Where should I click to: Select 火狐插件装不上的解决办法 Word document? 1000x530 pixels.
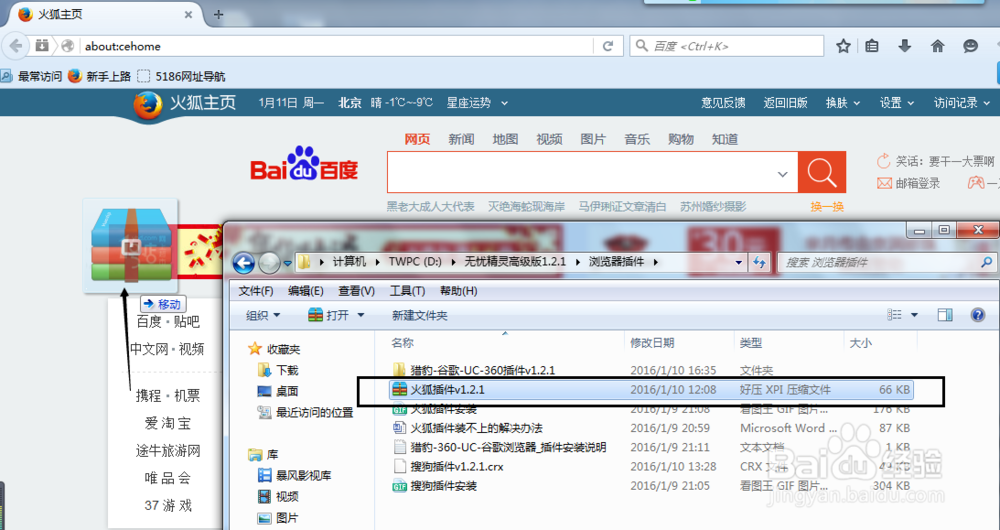pos(467,428)
